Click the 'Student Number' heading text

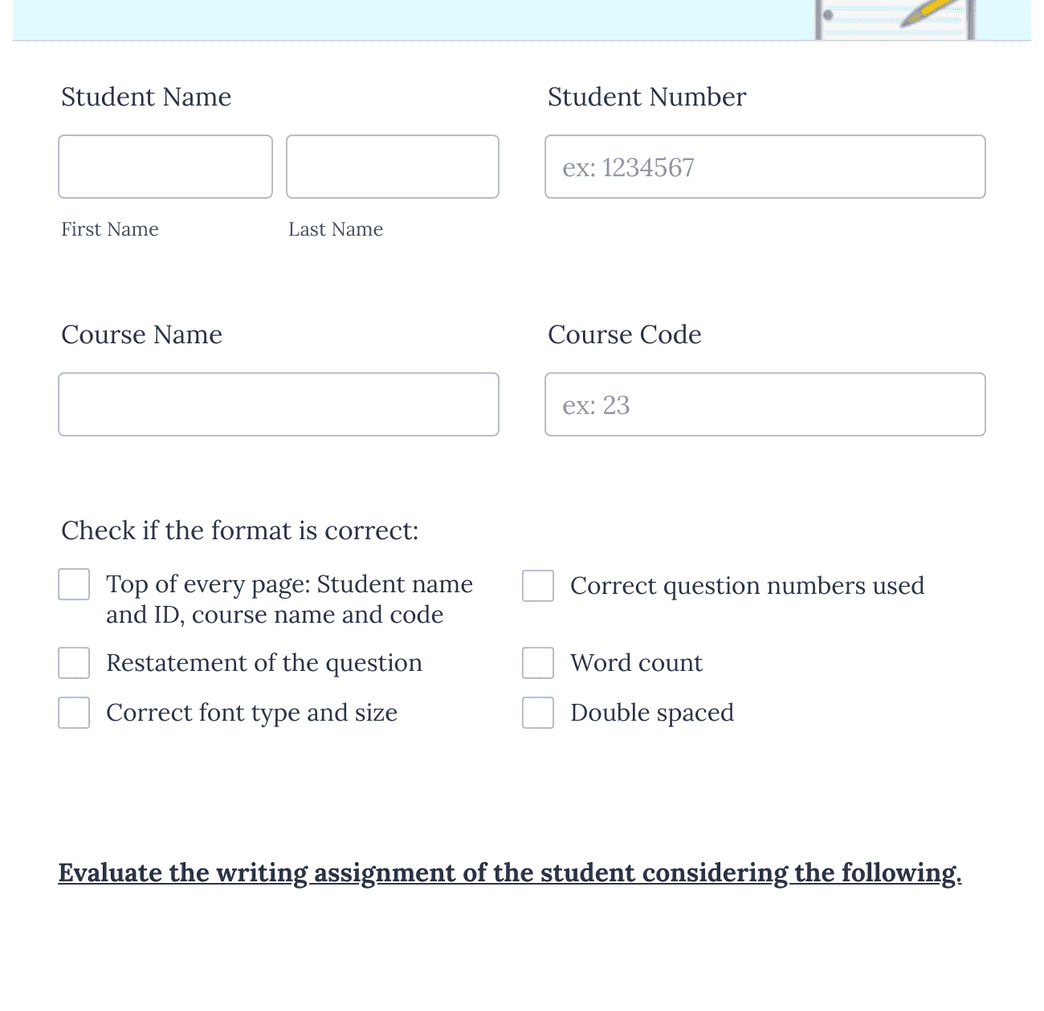click(646, 96)
